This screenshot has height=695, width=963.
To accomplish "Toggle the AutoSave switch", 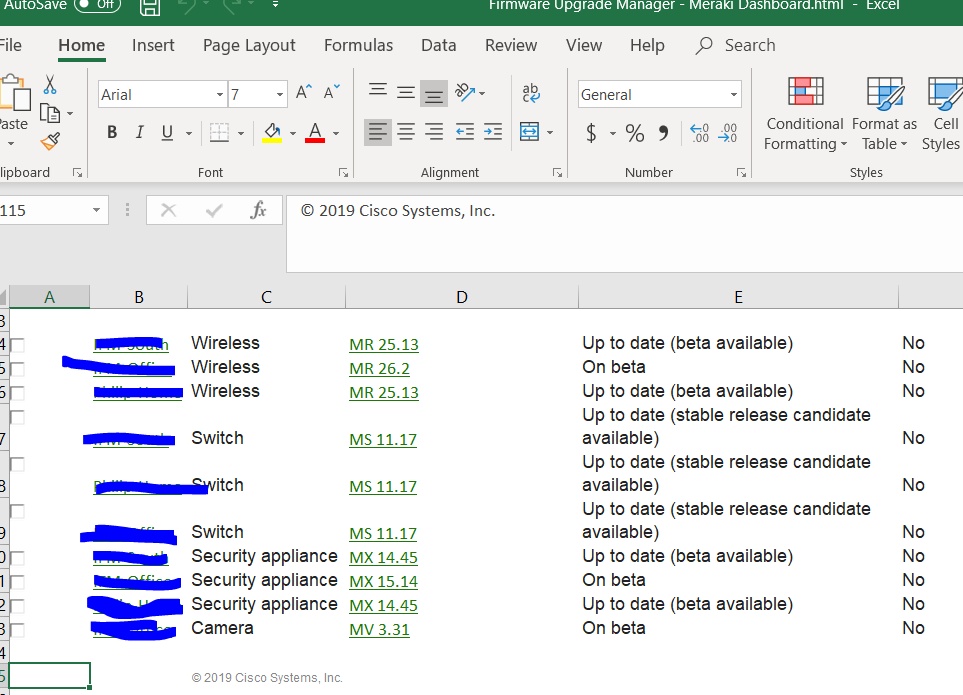I will click(x=97, y=5).
